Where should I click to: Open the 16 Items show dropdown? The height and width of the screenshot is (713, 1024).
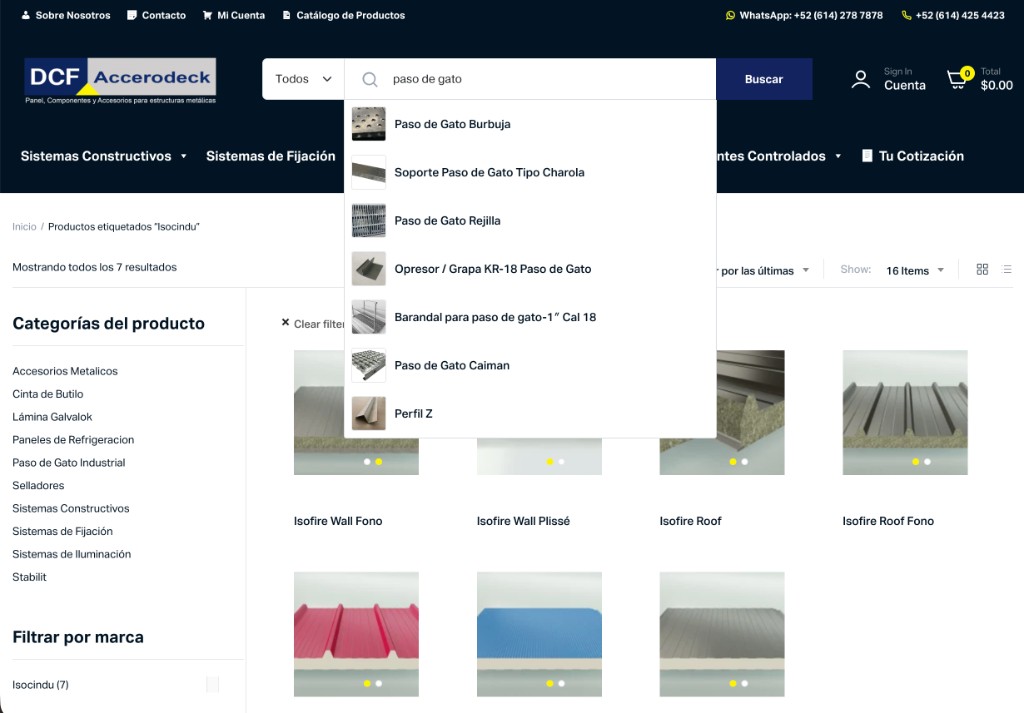pos(915,270)
